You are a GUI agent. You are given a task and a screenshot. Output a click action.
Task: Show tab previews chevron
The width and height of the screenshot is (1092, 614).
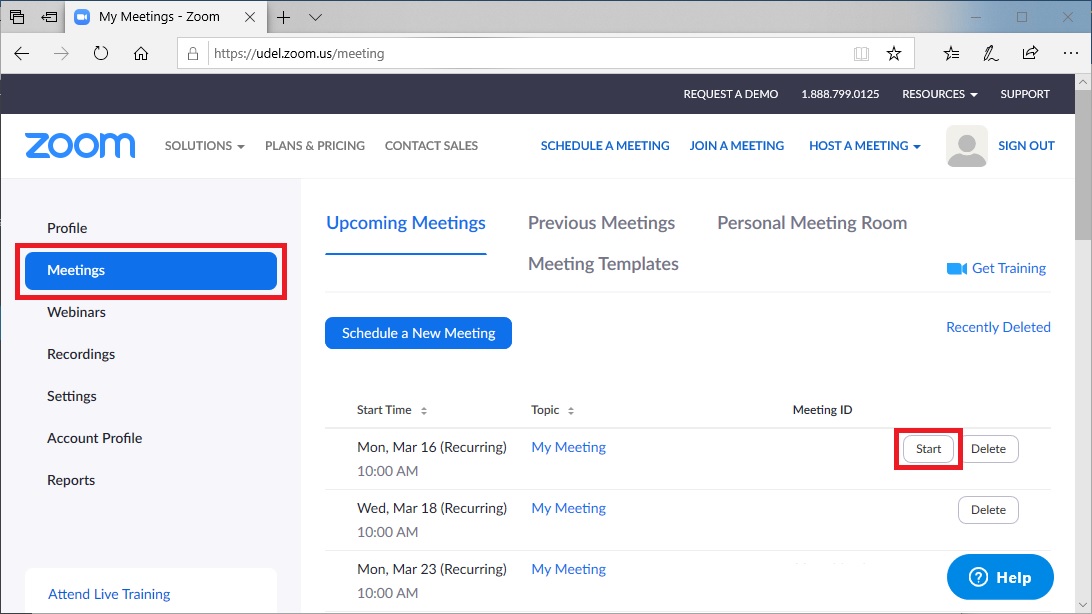(315, 17)
